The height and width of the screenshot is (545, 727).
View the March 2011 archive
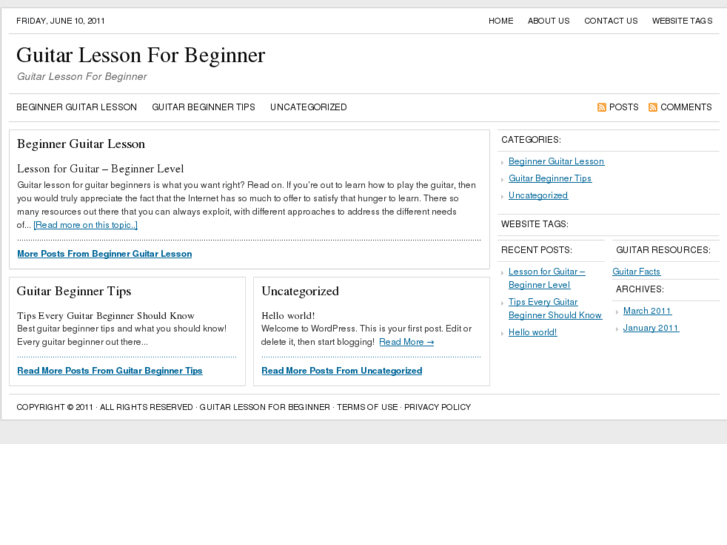pyautogui.click(x=647, y=311)
